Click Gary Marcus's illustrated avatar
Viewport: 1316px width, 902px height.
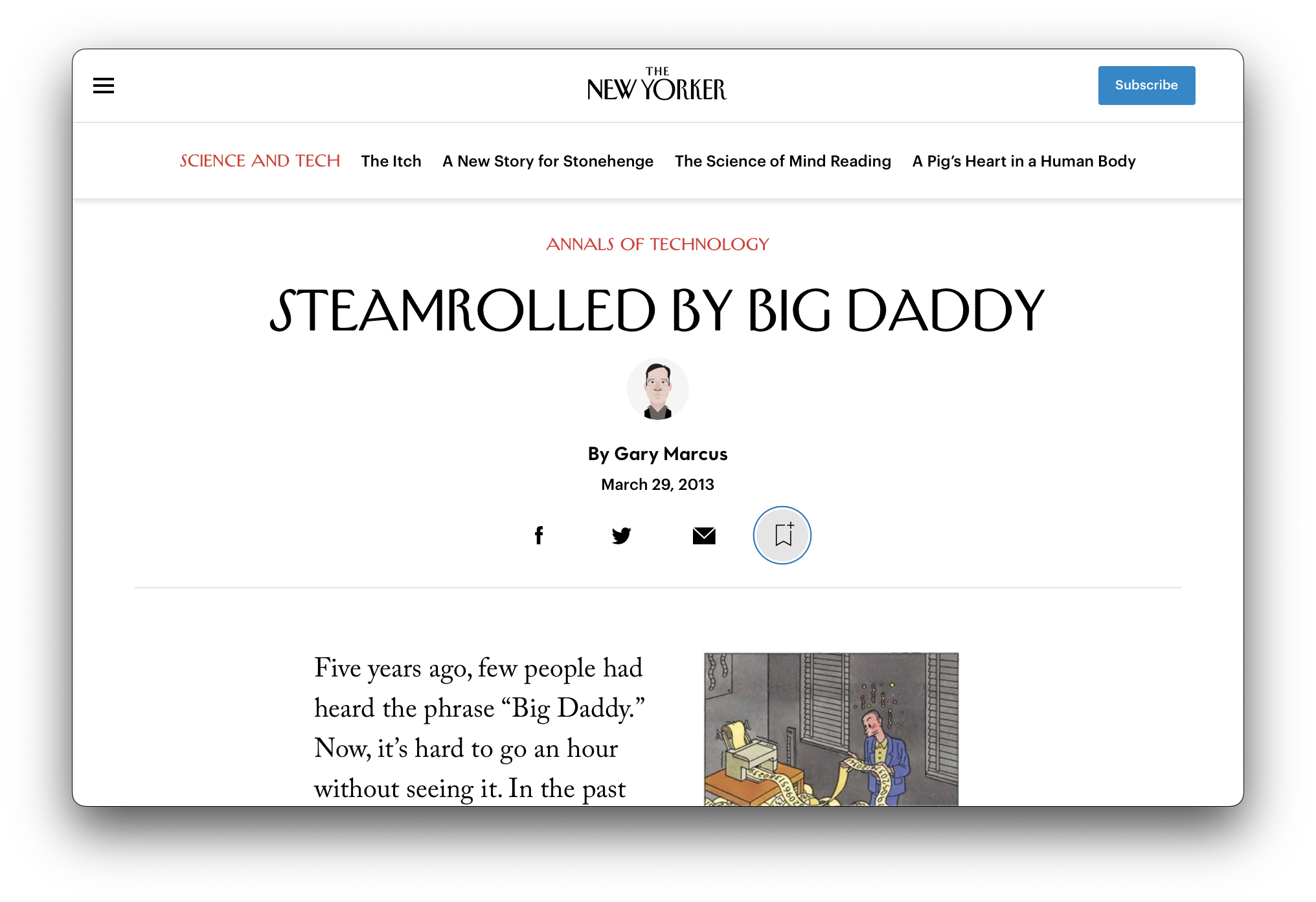click(x=657, y=389)
